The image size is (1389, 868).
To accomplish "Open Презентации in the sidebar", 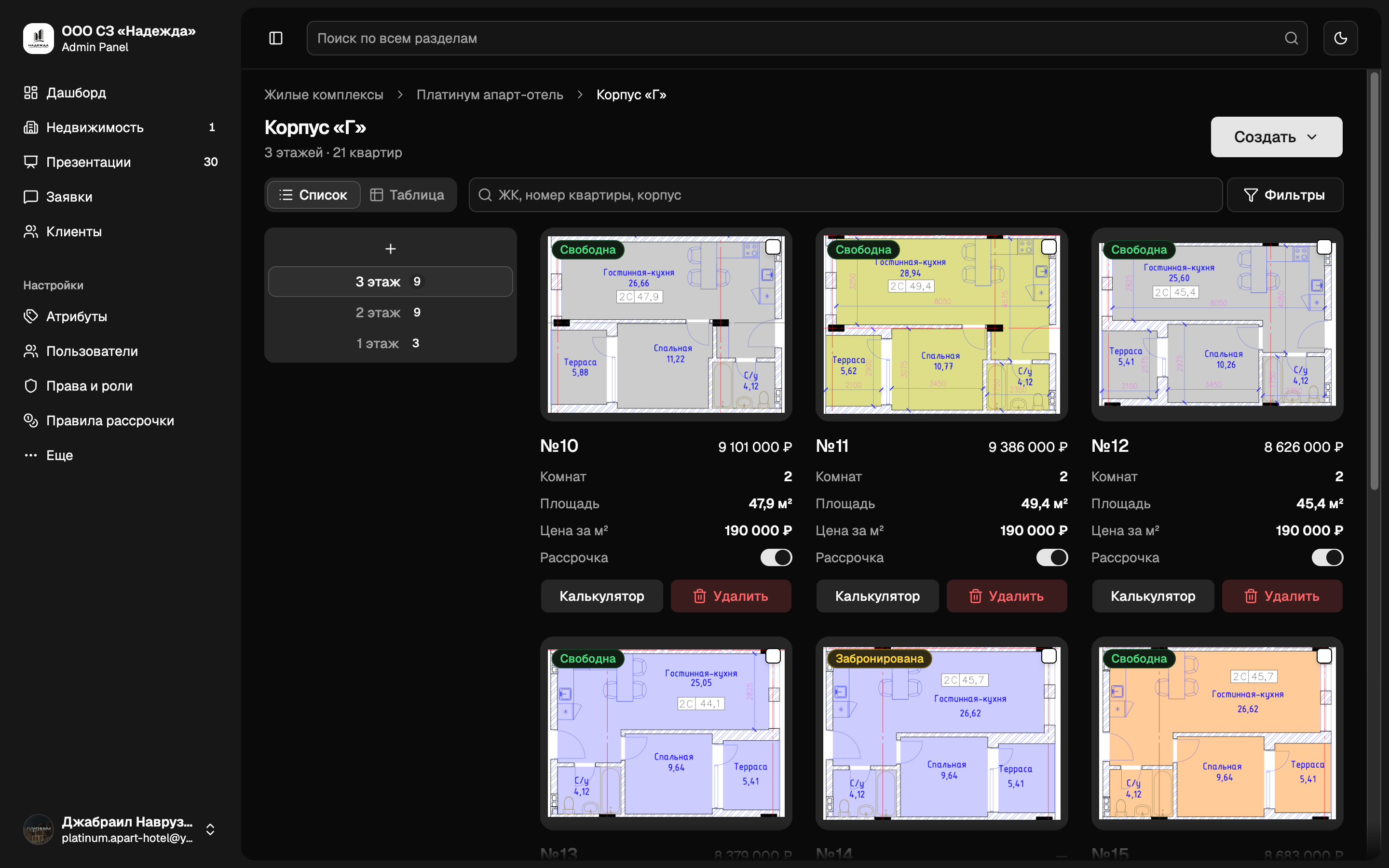I will (x=121, y=162).
